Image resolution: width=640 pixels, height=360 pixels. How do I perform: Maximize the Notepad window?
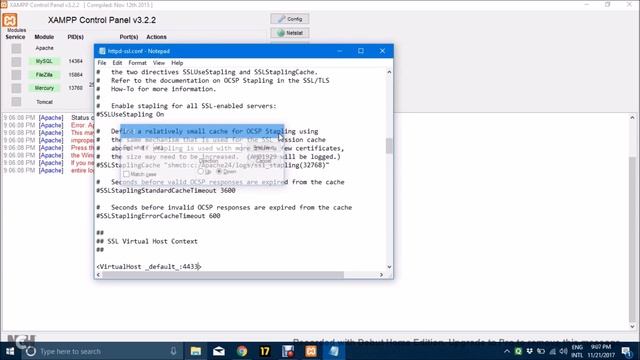361,51
